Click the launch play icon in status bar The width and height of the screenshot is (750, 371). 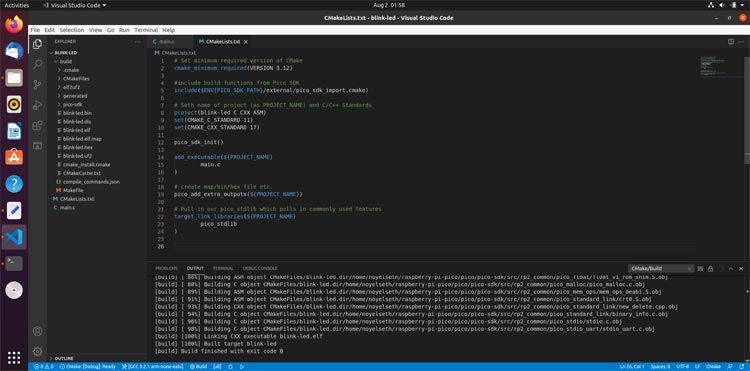click(242, 367)
